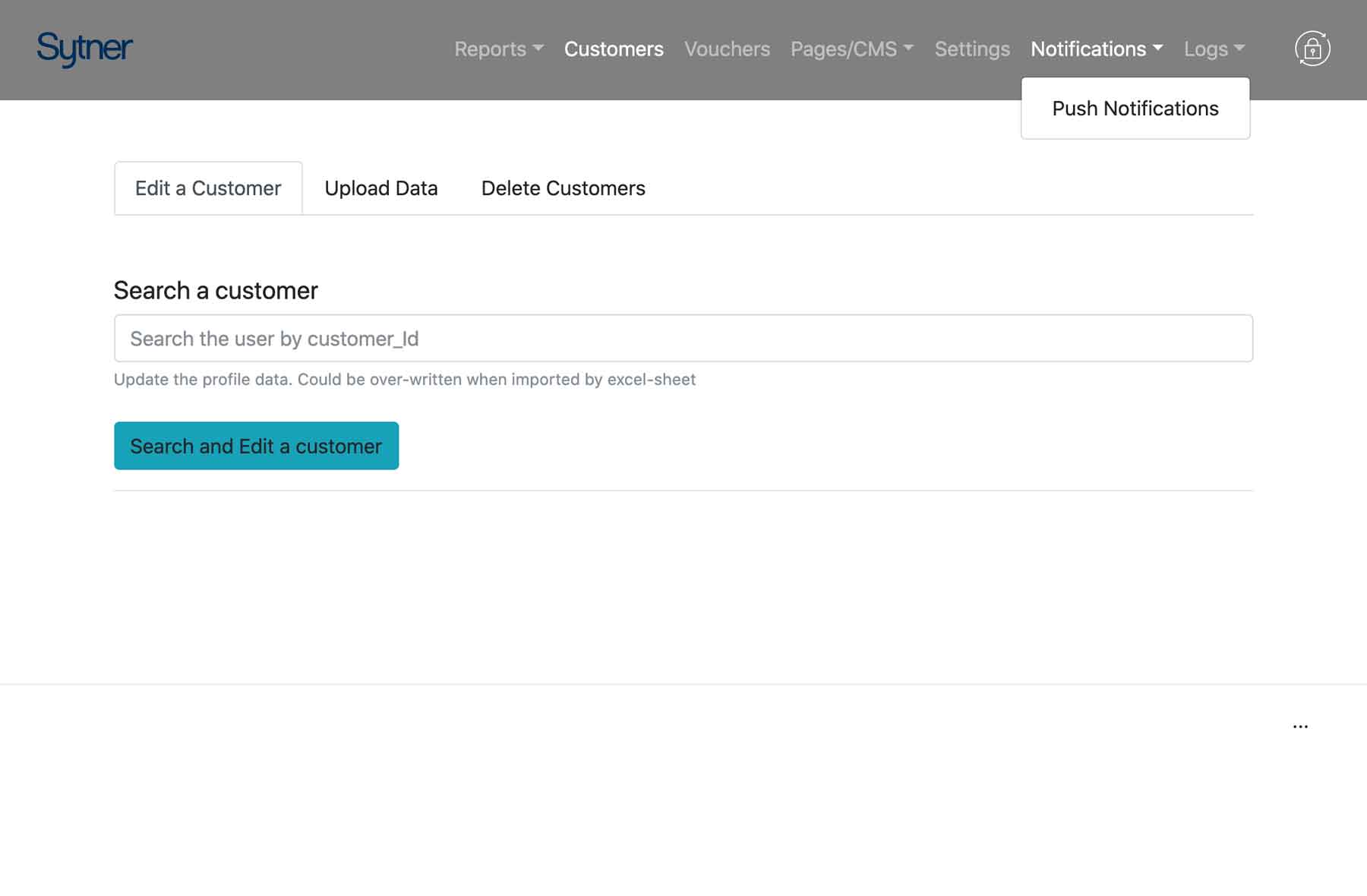
Task: Click the lock icon in the header
Action: [x=1312, y=49]
